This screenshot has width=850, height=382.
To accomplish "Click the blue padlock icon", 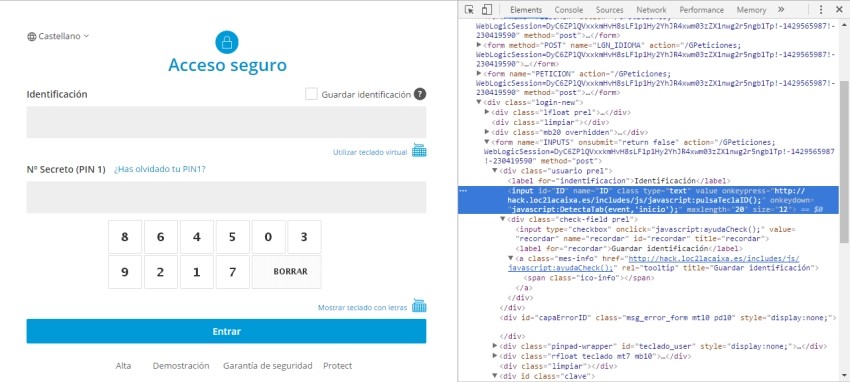I will tap(227, 42).
